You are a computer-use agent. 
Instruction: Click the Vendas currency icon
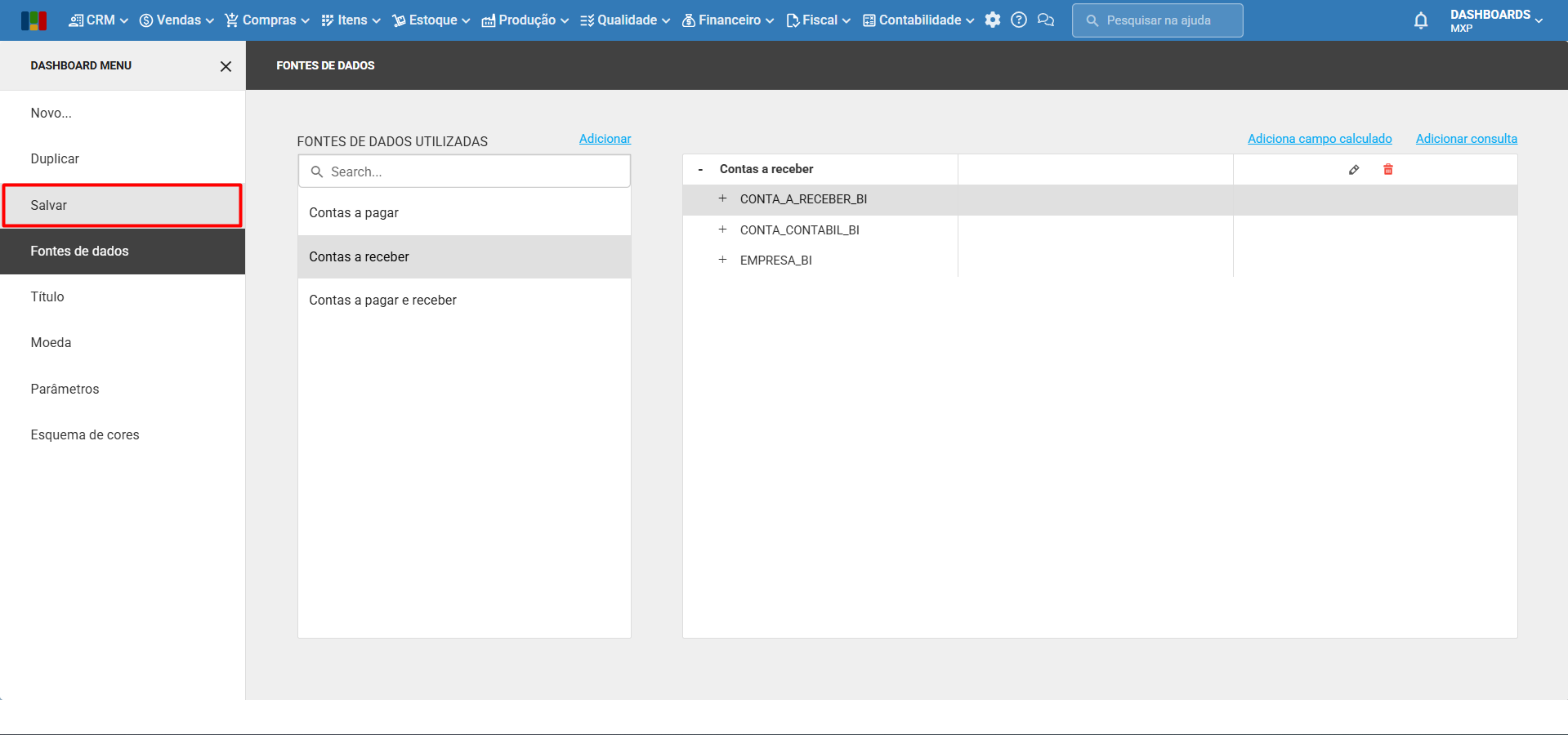pyautogui.click(x=146, y=20)
